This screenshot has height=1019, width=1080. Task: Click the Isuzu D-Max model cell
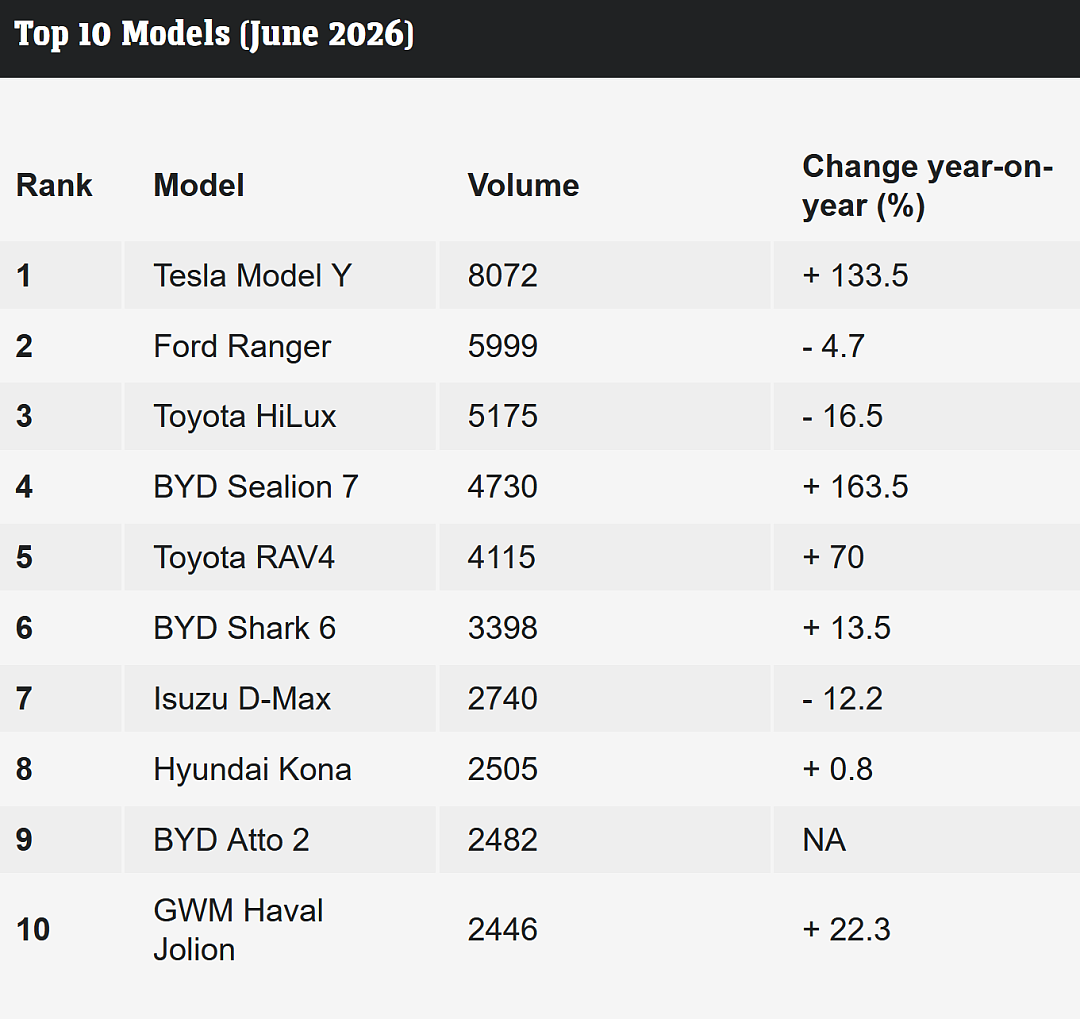(242, 699)
